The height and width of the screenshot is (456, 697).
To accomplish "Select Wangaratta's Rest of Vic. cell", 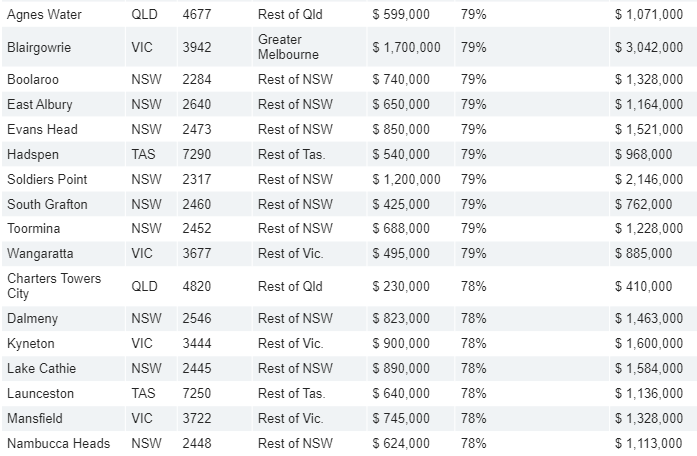I will 309,253.
